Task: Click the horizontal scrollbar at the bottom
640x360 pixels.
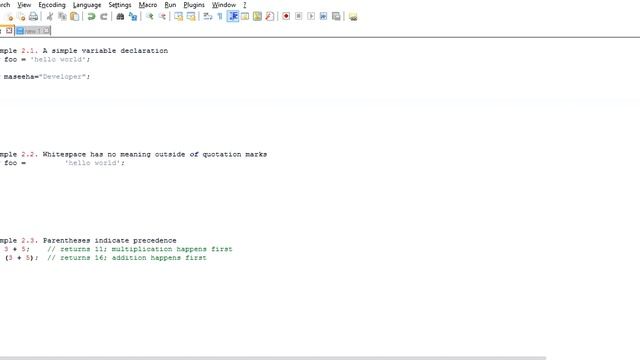Action: point(273,358)
